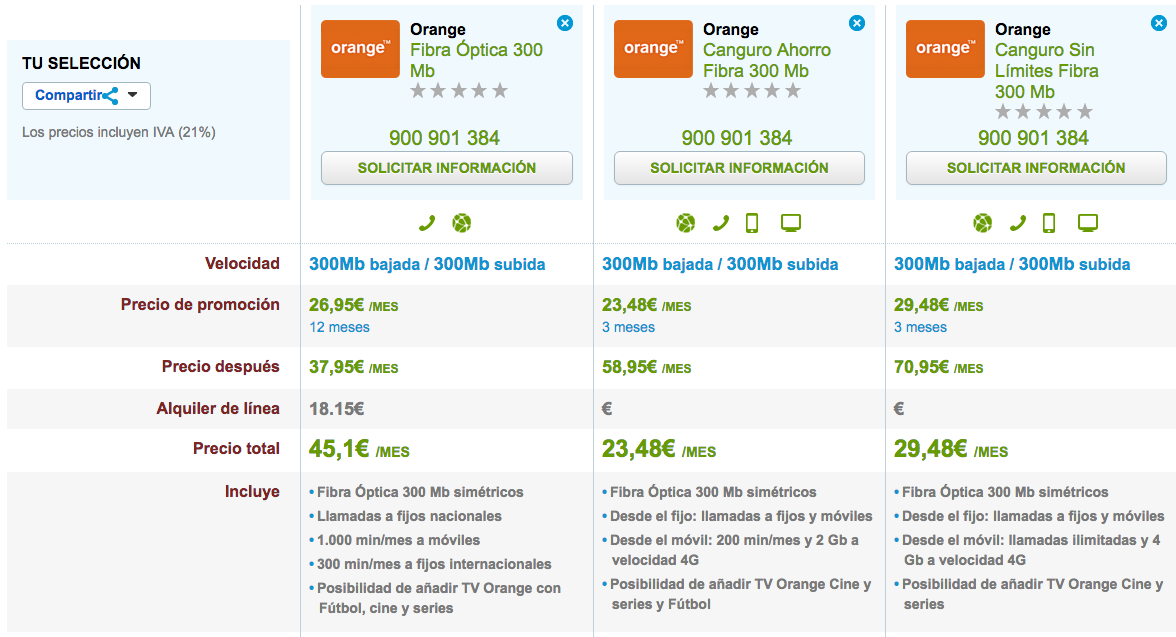Click TV icon under Canguro Ahorro
This screenshot has width=1176, height=637.
[790, 223]
